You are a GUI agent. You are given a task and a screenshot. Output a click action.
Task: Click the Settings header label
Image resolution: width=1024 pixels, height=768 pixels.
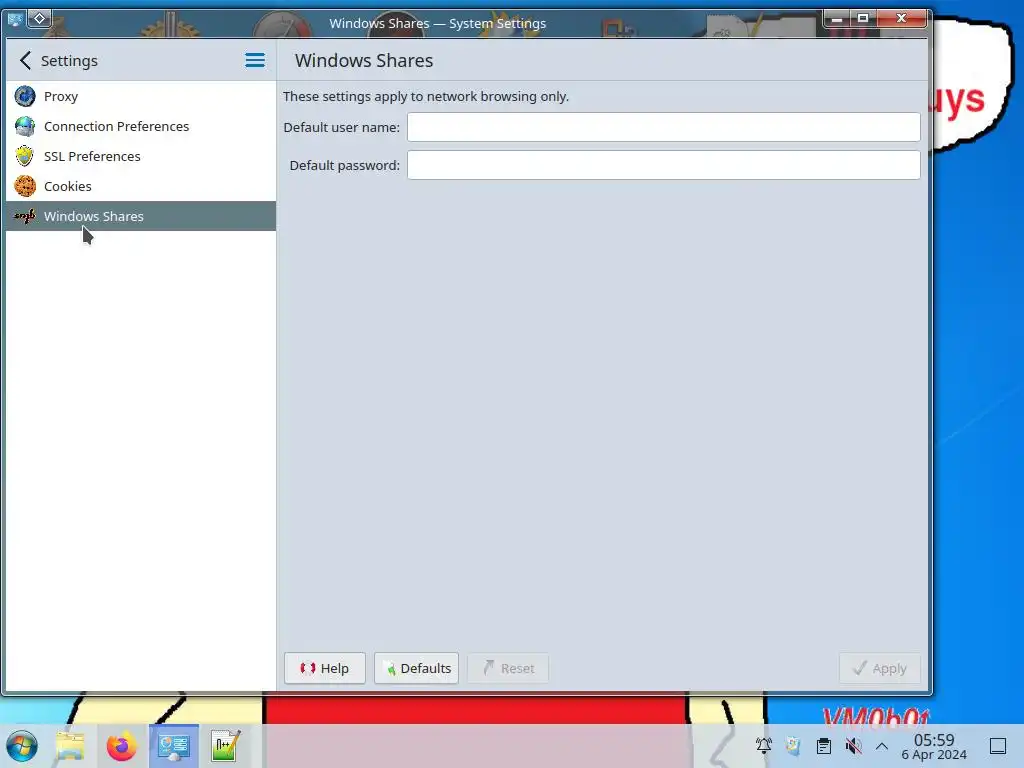coord(69,61)
